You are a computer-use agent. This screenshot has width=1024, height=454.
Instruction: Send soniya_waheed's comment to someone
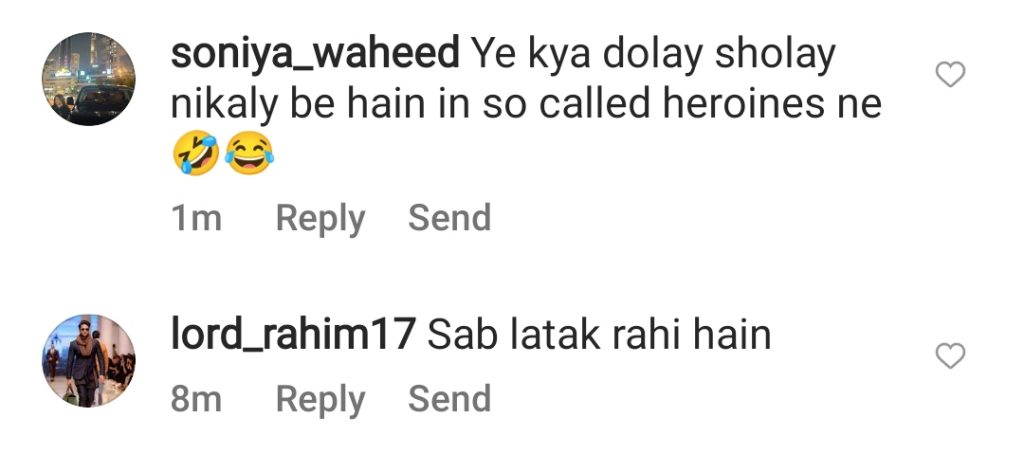click(449, 218)
